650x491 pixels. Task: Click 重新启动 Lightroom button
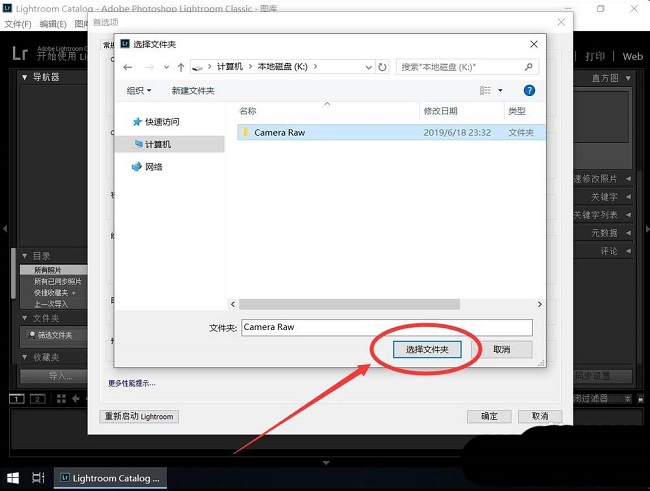(139, 416)
